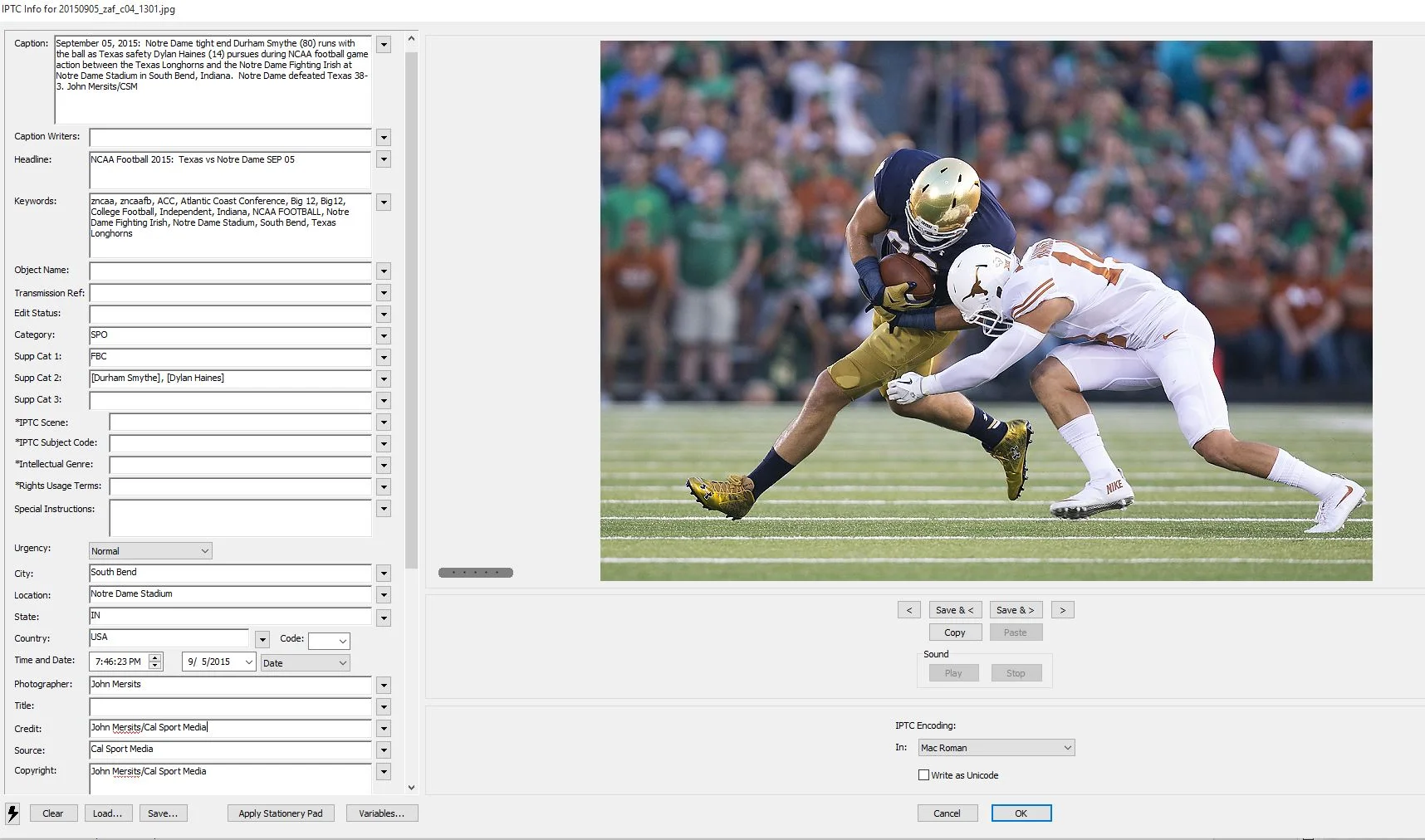
Task: Click the Keywords text area
Action: [x=230, y=226]
